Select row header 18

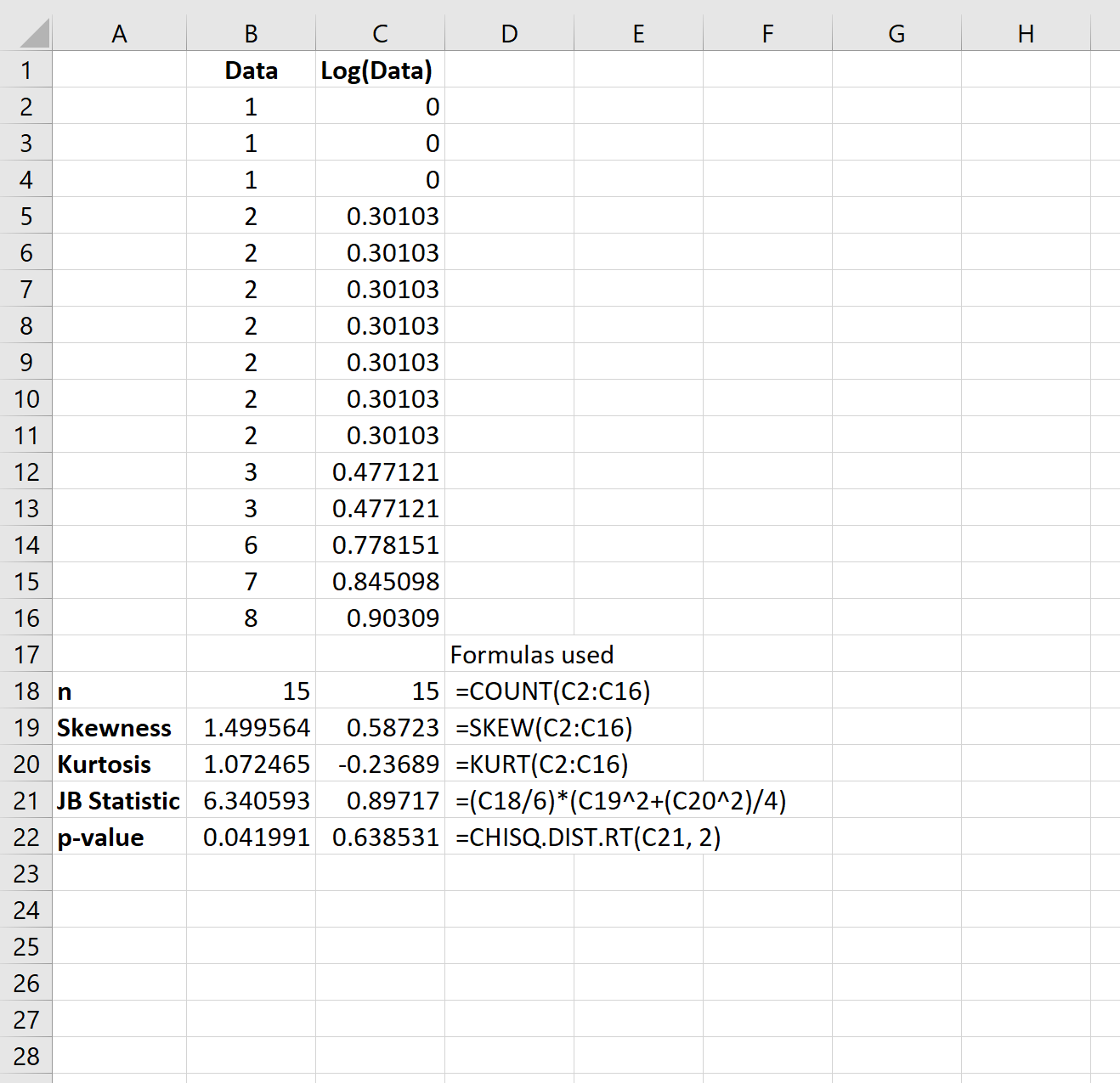[26, 691]
